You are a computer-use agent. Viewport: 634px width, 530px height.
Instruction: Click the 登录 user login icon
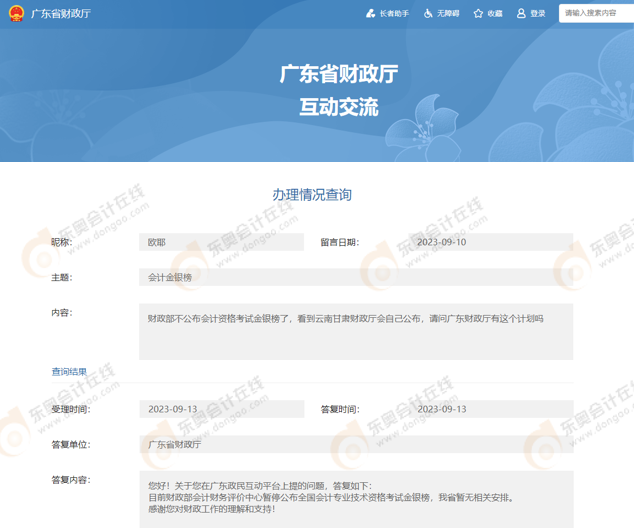click(x=521, y=14)
